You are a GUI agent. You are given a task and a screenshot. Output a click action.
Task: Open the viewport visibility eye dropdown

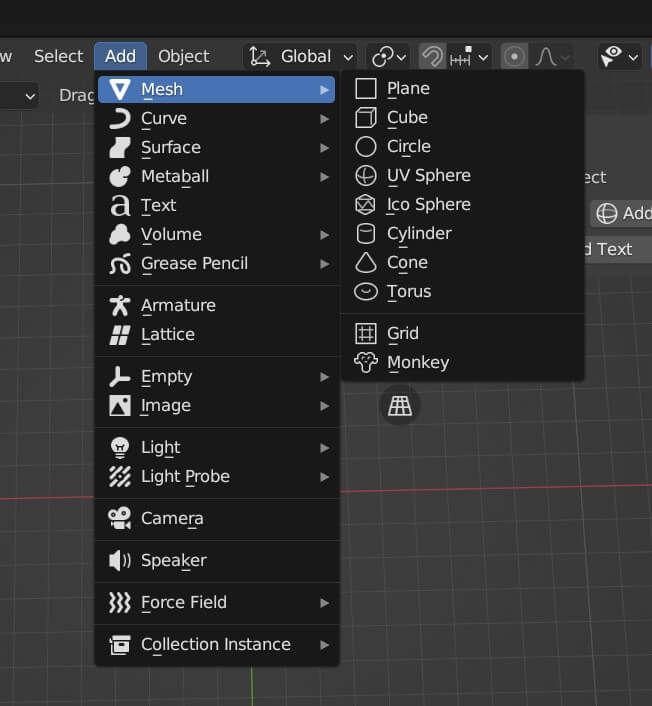tap(619, 57)
